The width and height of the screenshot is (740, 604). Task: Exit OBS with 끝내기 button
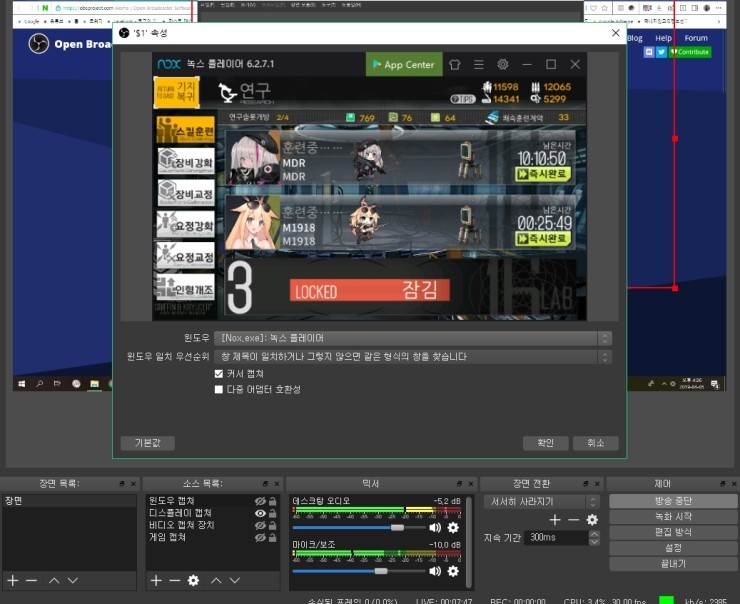click(x=673, y=563)
